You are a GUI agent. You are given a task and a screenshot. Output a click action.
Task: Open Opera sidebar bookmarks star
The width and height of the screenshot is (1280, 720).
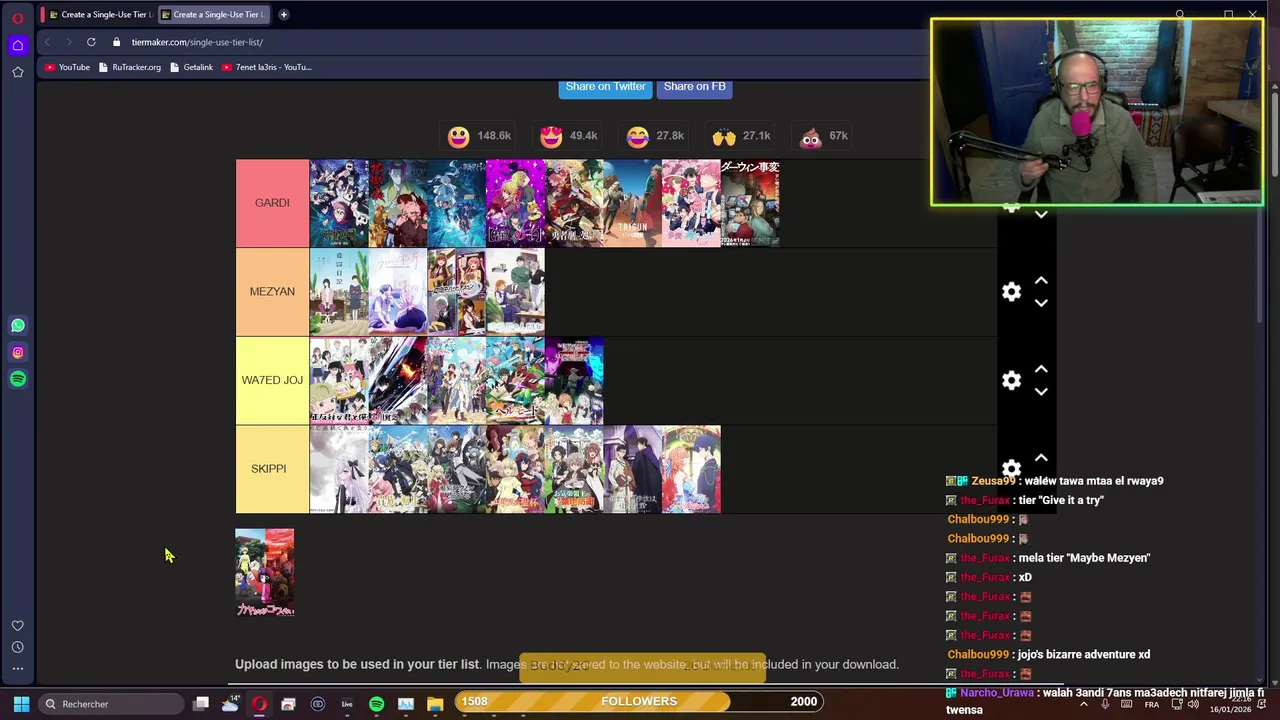point(17,72)
